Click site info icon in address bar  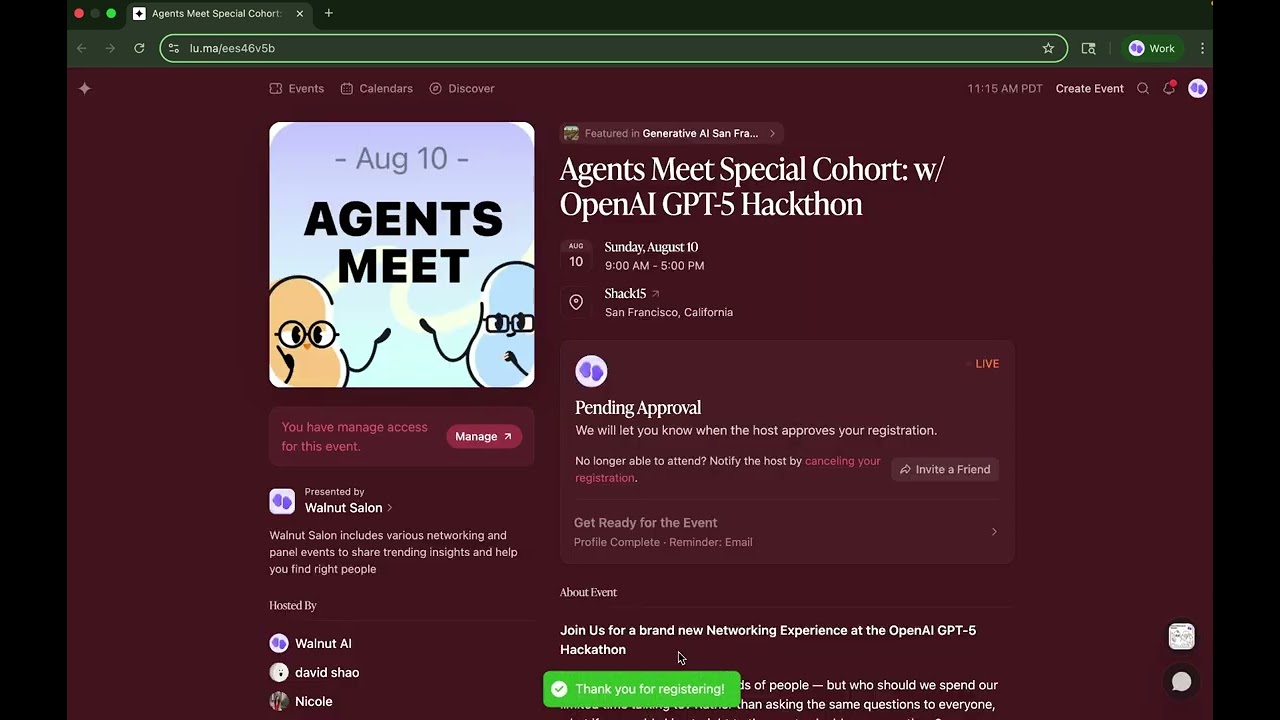click(x=174, y=48)
